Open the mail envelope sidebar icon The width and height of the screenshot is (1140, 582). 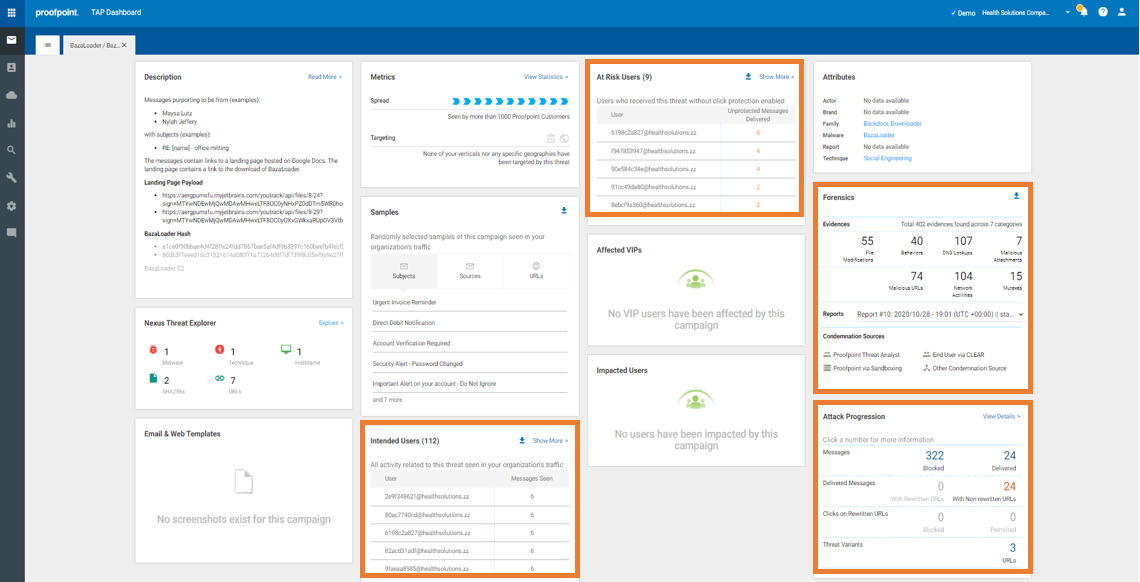pyautogui.click(x=12, y=40)
